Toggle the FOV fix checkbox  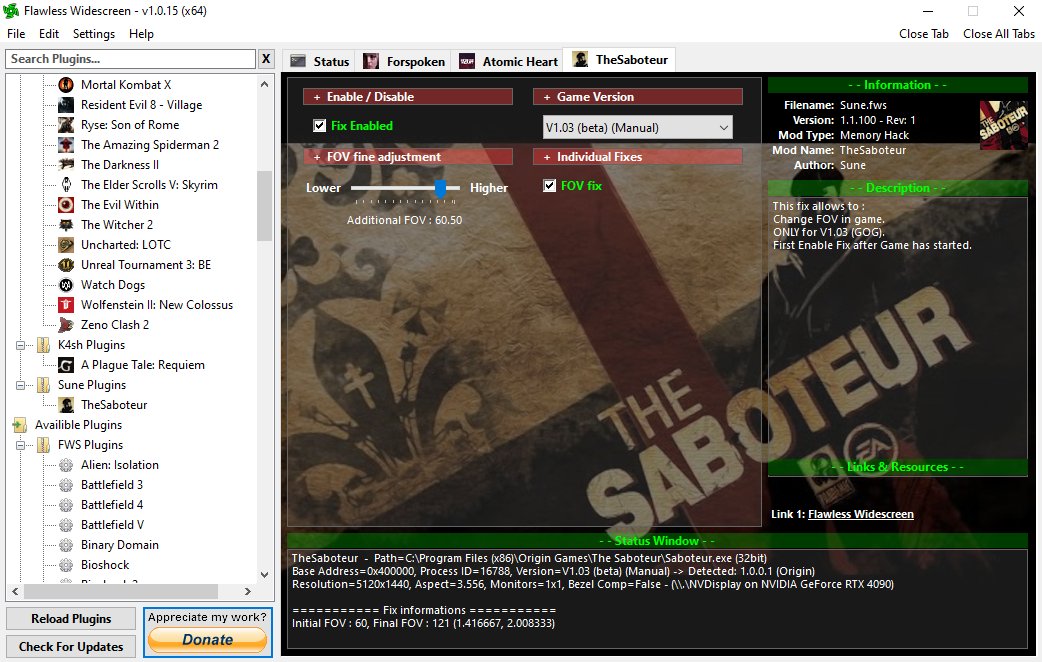550,185
